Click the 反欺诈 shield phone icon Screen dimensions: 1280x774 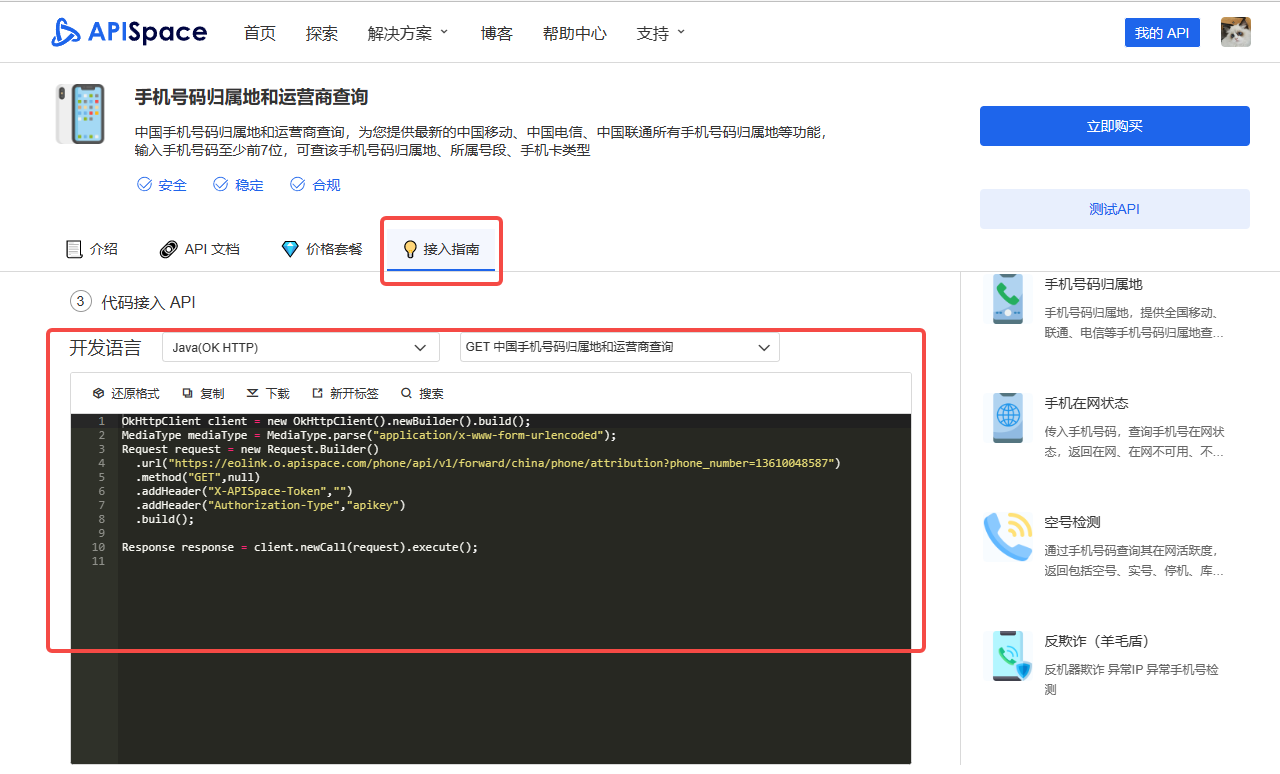pyautogui.click(x=1010, y=656)
